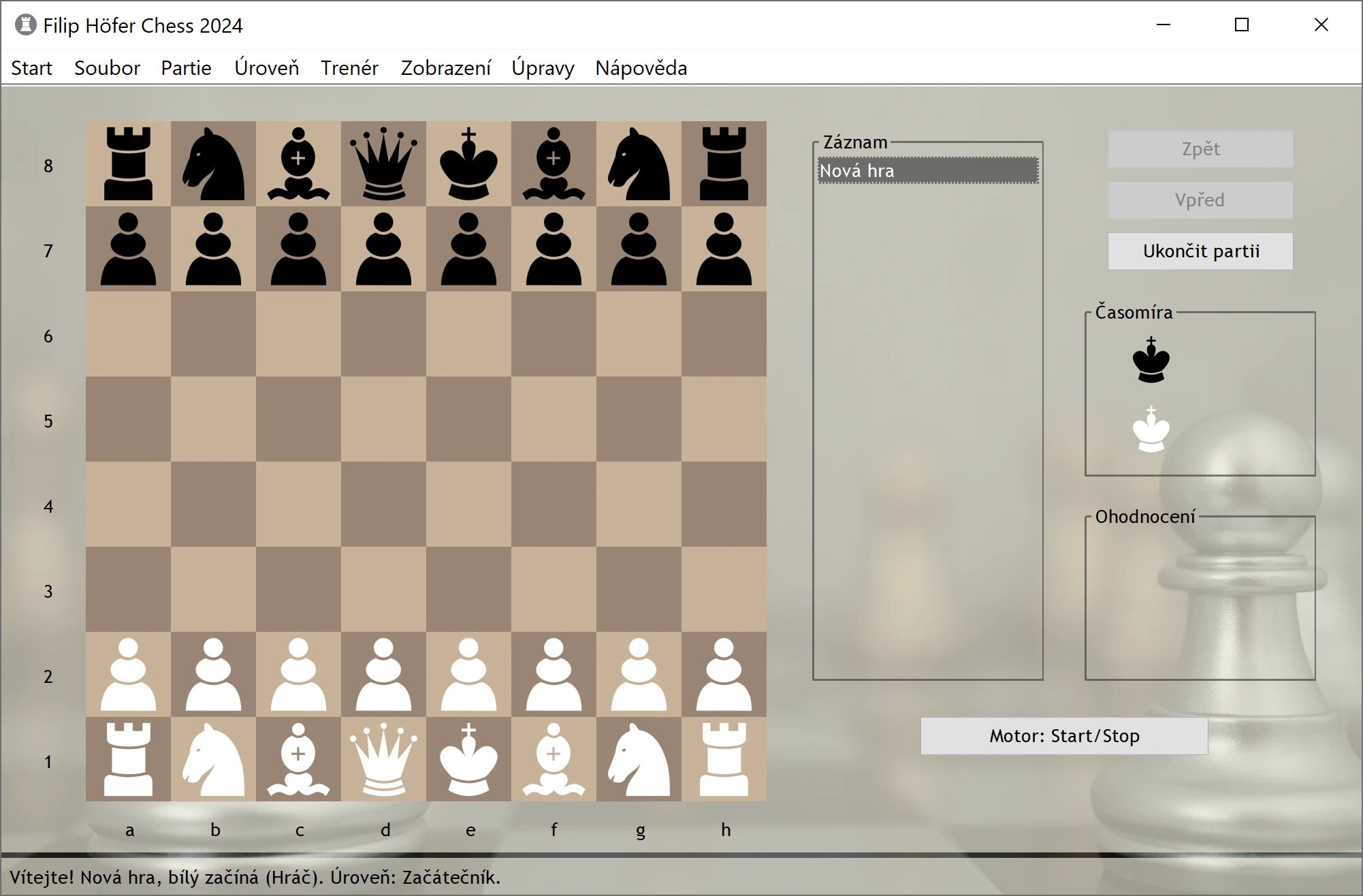Click the white knight on g1
The height and width of the screenshot is (896, 1363).
coord(639,759)
